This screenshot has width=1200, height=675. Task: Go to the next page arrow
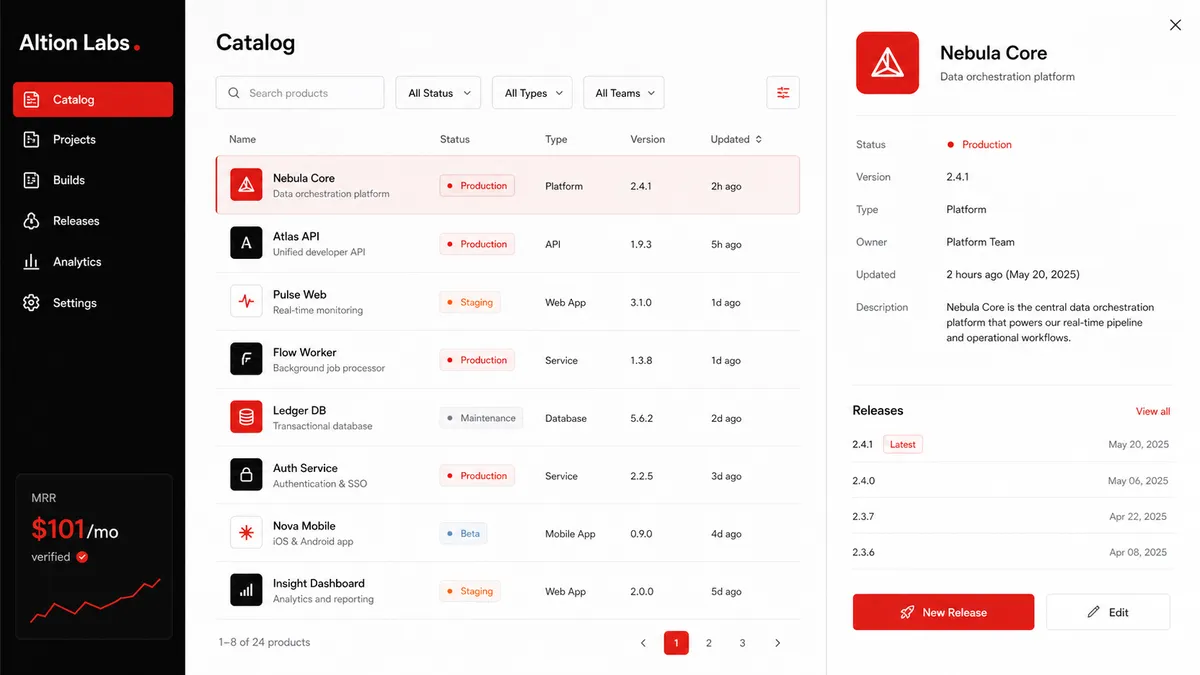[x=778, y=643]
